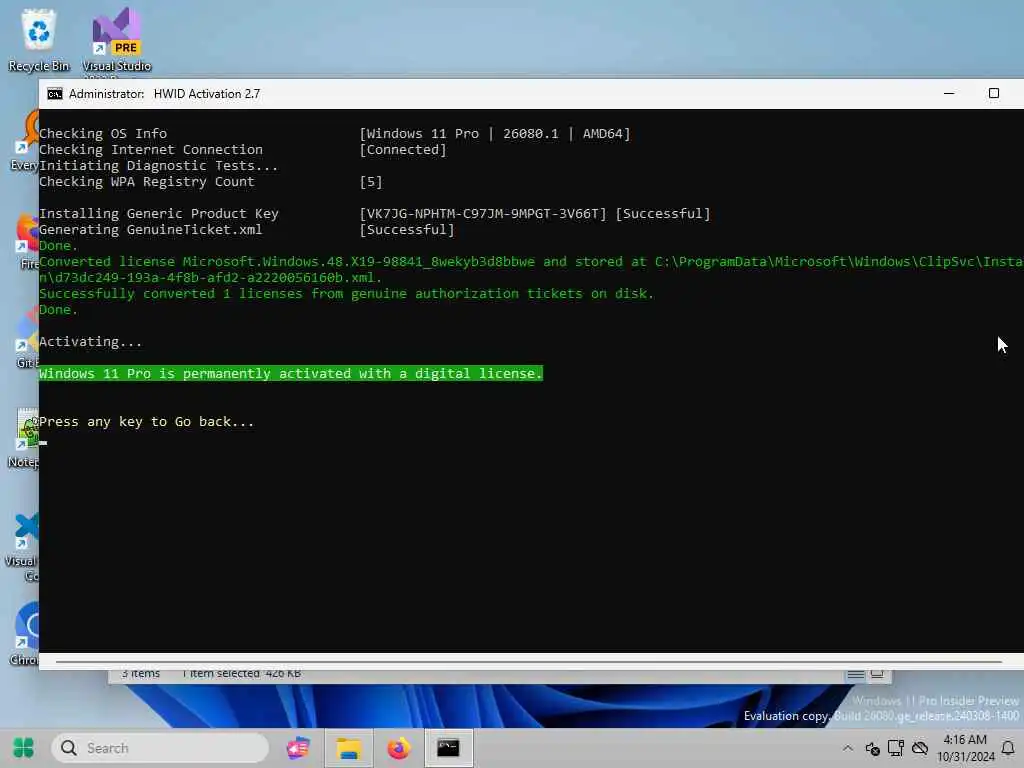Minimize the HWID Activation window
The height and width of the screenshot is (768, 1024).
(949, 93)
